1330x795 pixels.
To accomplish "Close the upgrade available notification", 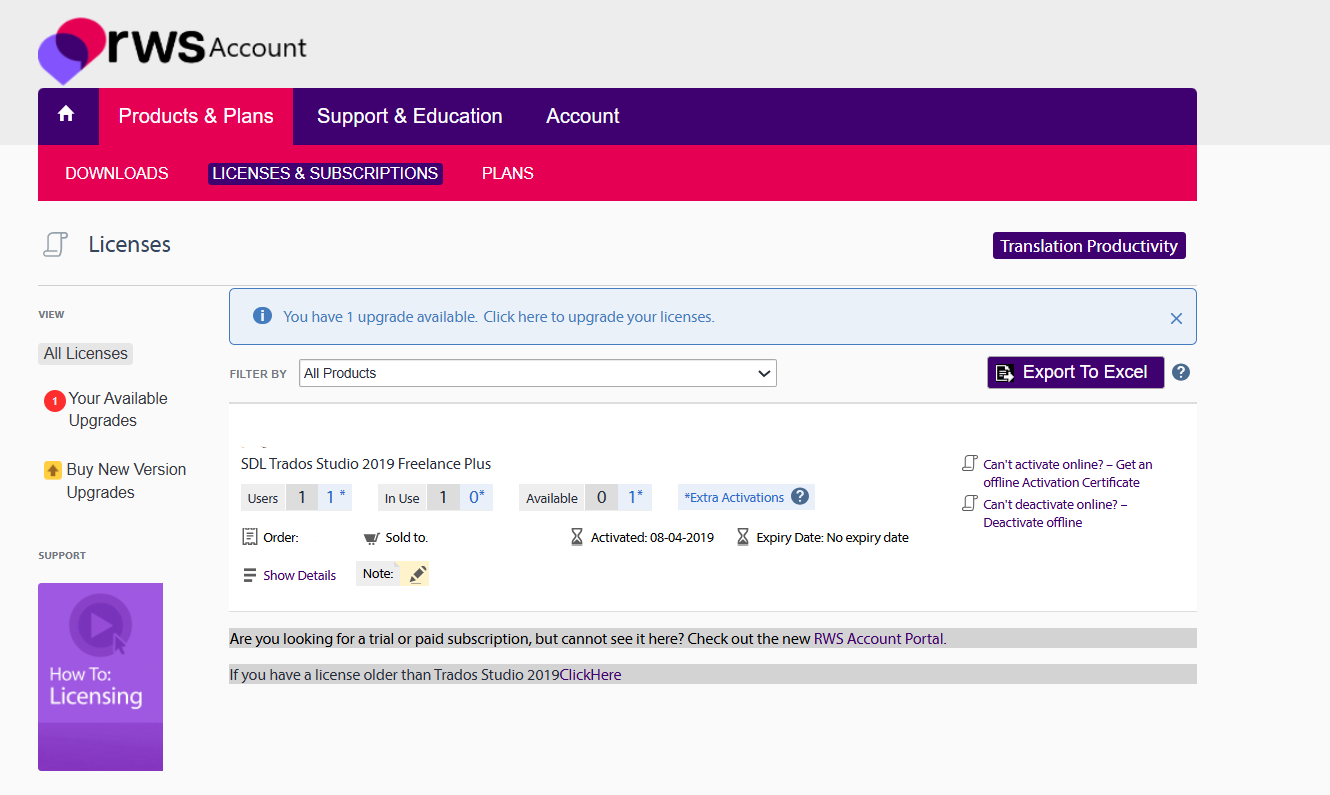I will 1176,318.
